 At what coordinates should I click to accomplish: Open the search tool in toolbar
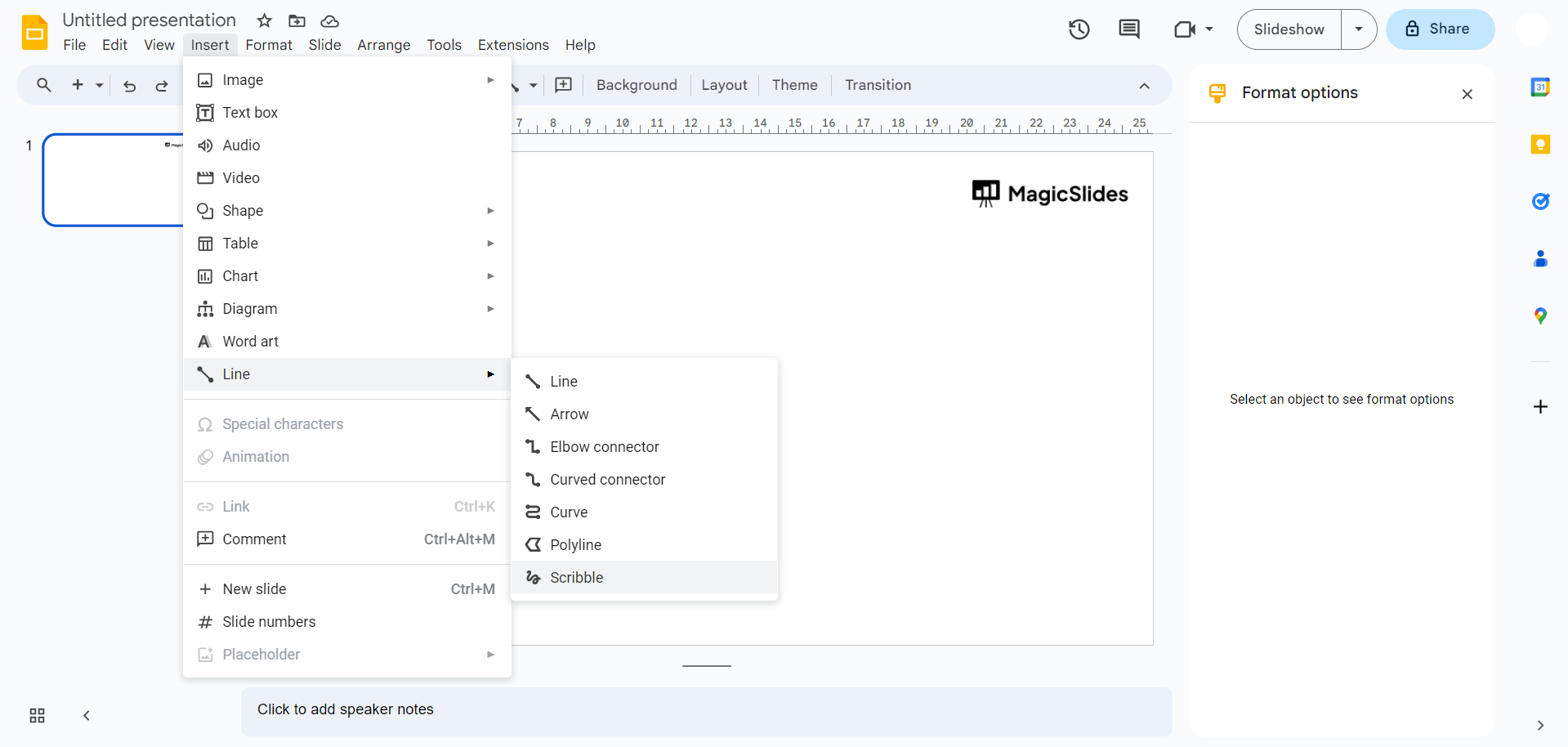[43, 85]
